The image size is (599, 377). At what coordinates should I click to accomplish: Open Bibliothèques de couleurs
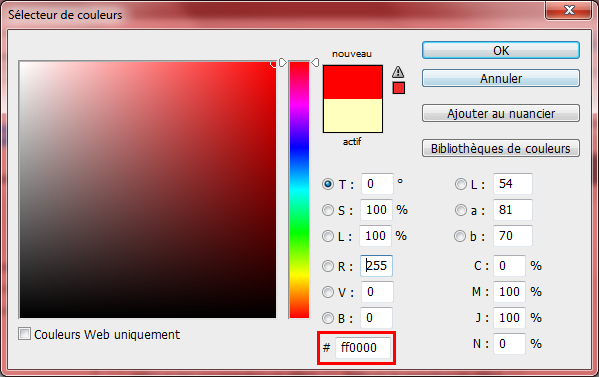500,148
